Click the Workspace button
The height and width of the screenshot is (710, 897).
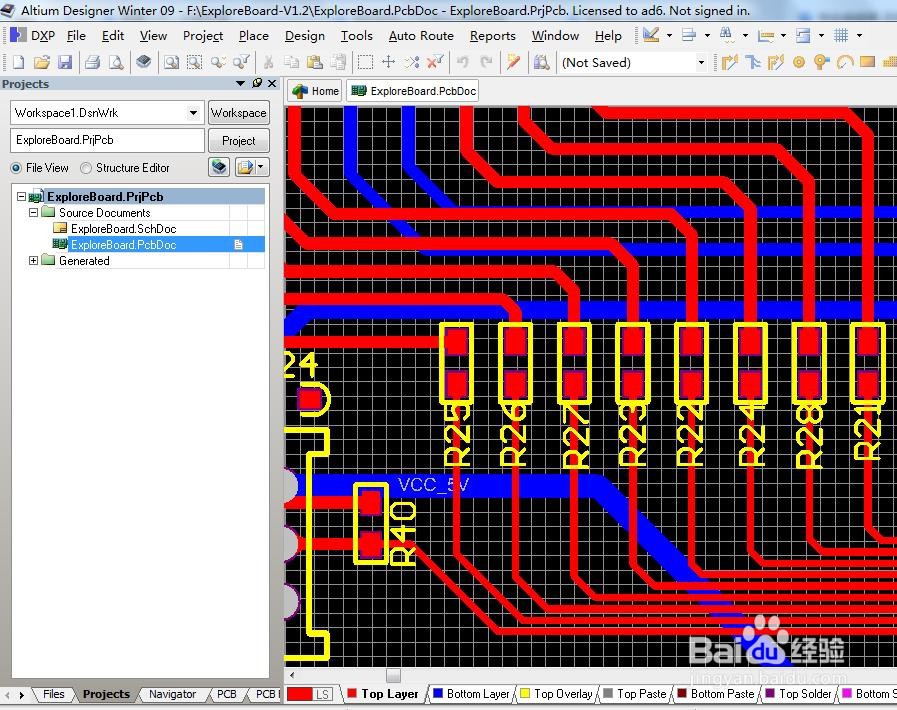pos(239,113)
